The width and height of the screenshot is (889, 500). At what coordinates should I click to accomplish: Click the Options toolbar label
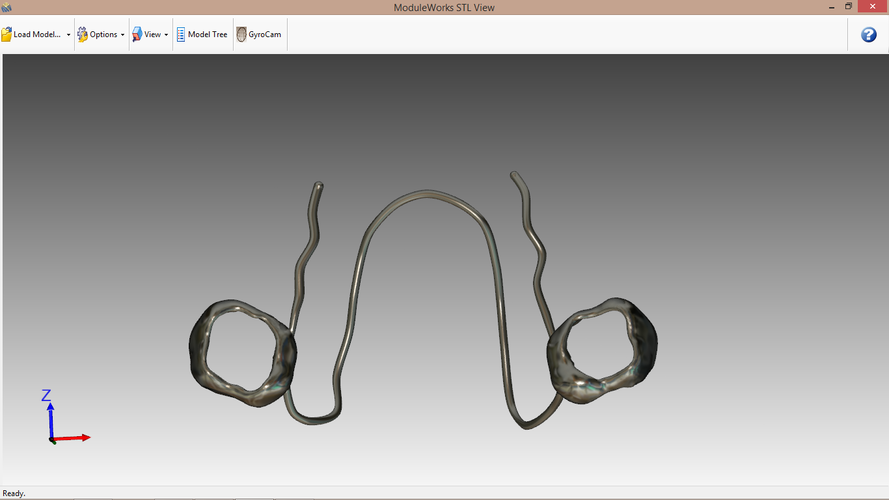pyautogui.click(x=103, y=35)
